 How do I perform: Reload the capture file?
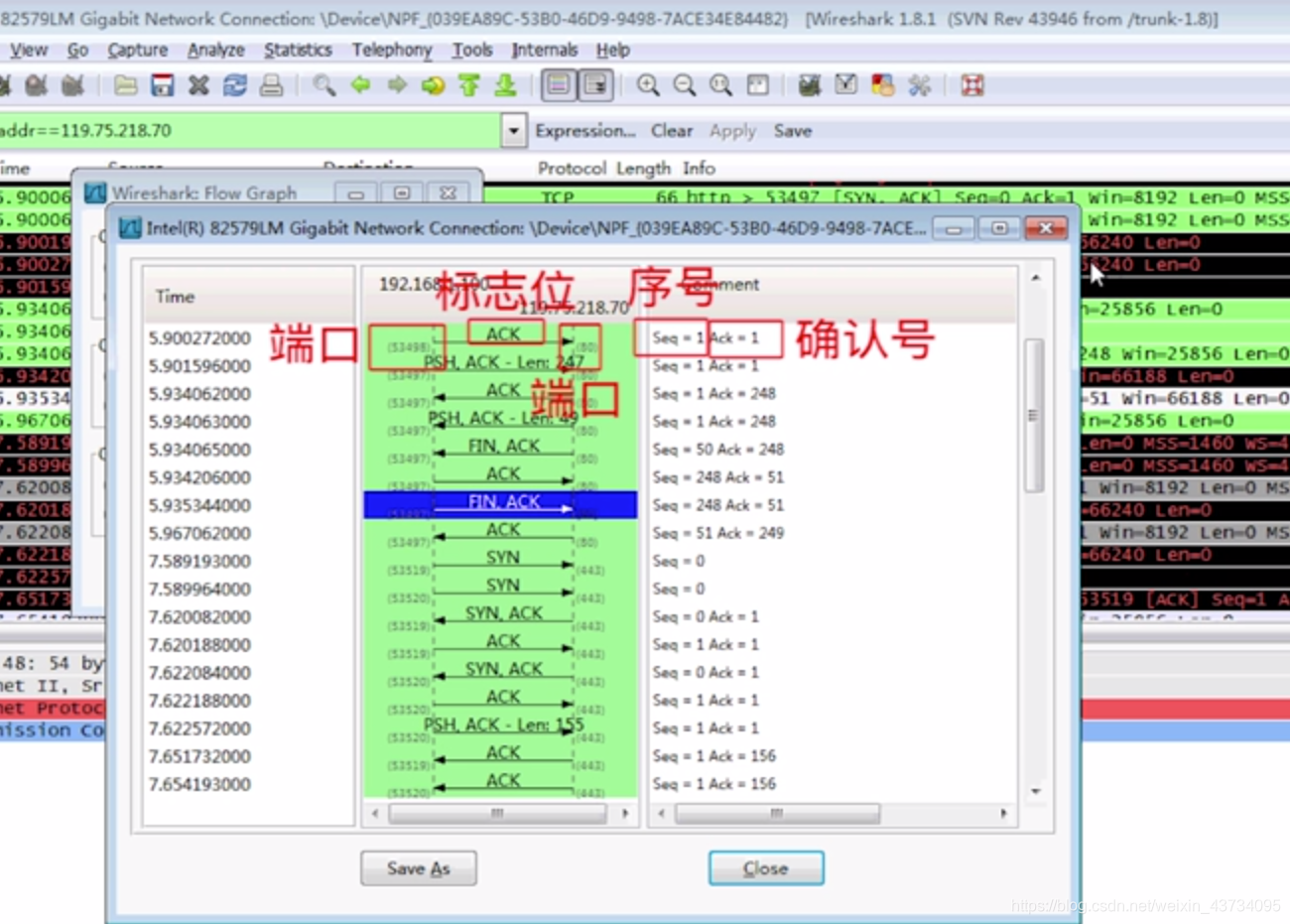[235, 86]
